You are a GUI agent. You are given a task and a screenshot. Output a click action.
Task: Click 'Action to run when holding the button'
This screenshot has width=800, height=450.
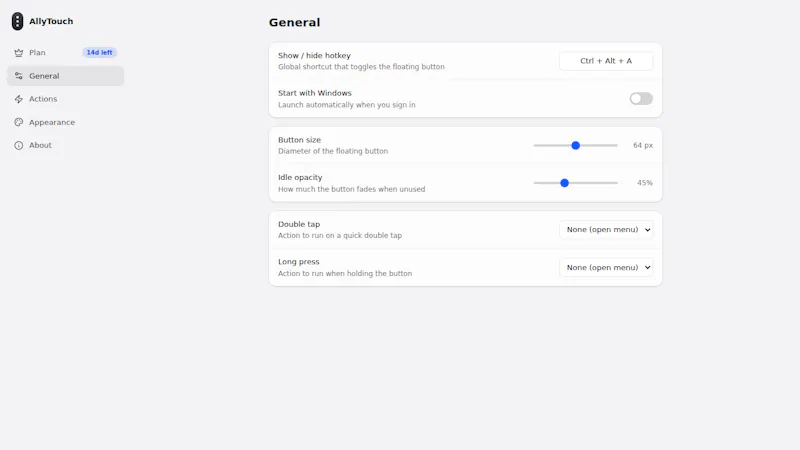(345, 273)
